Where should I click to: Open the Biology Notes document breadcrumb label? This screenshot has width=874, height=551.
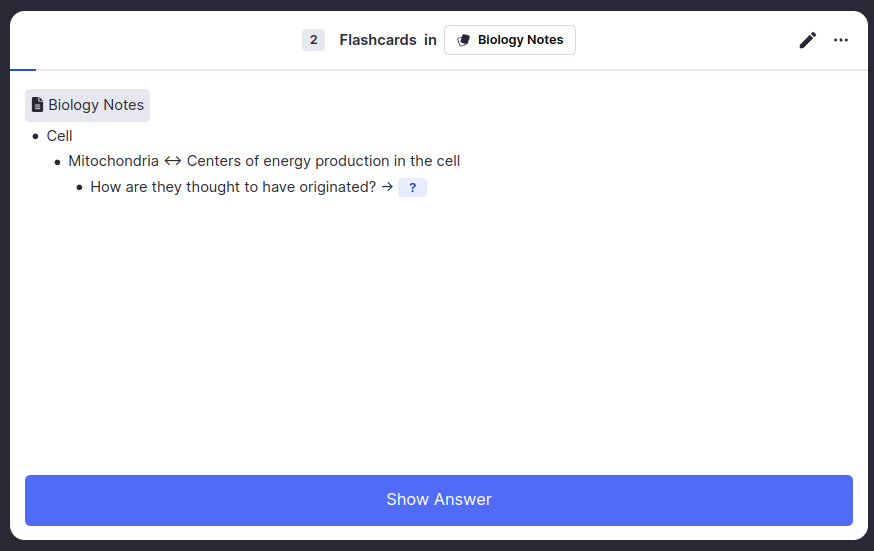[96, 105]
